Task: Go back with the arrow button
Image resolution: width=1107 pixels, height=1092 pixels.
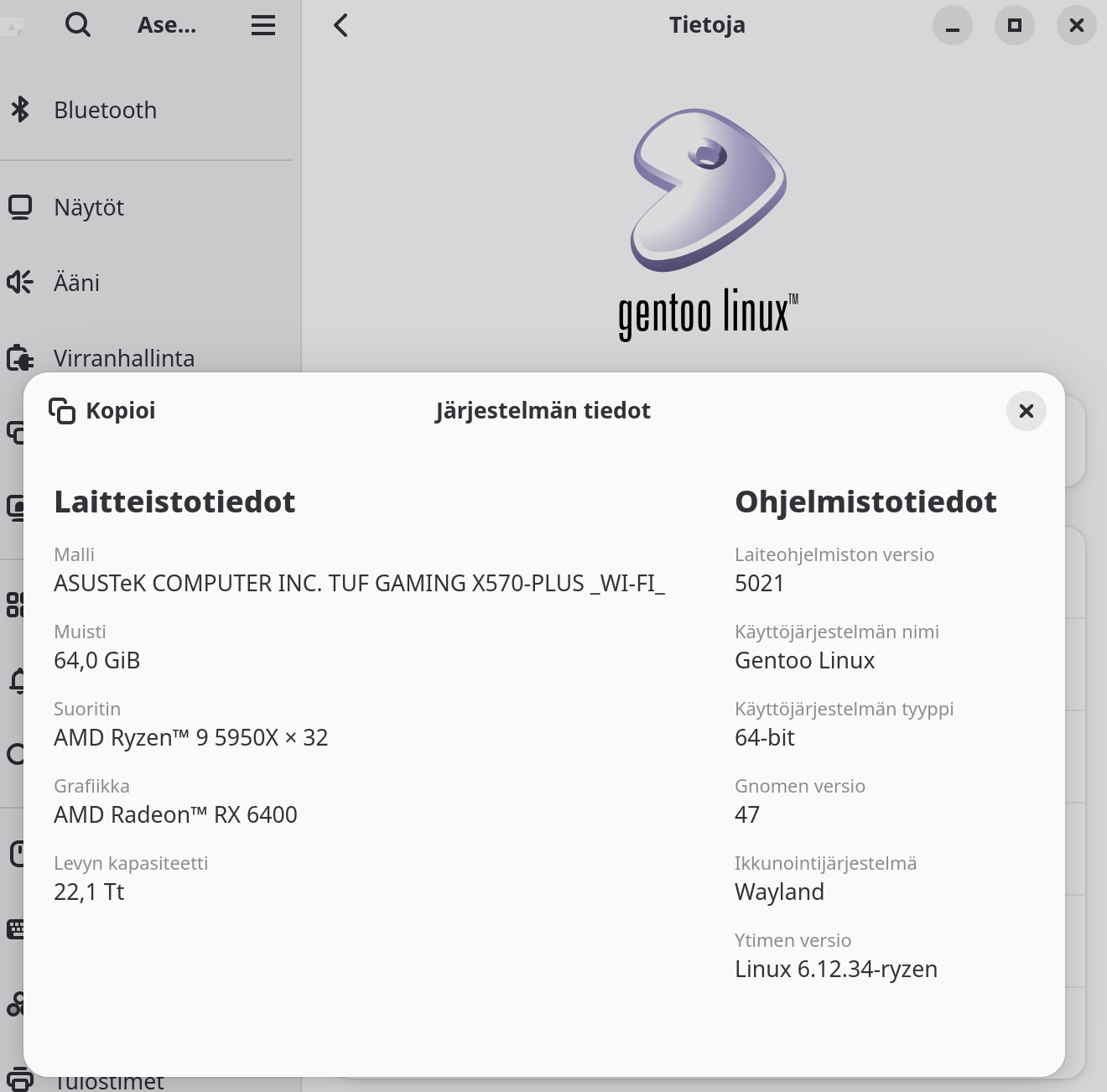Action: pyautogui.click(x=340, y=25)
